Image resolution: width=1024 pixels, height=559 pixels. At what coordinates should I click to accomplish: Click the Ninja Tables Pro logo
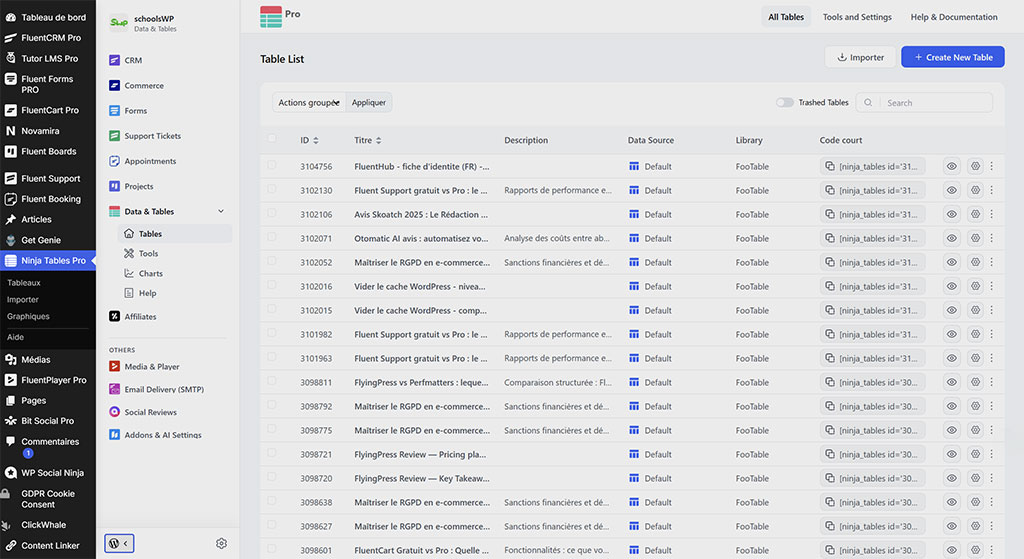tap(271, 16)
